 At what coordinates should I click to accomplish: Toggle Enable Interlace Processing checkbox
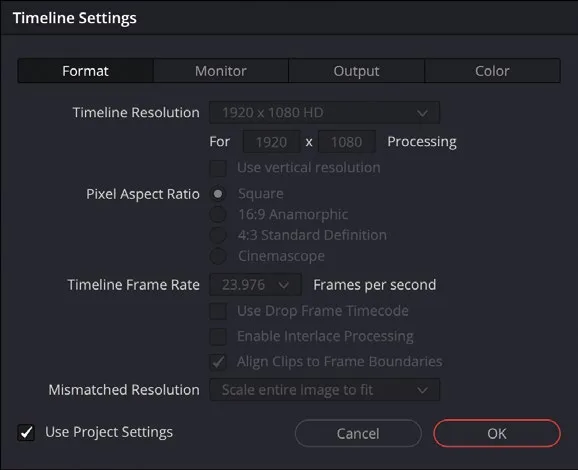[x=218, y=337]
